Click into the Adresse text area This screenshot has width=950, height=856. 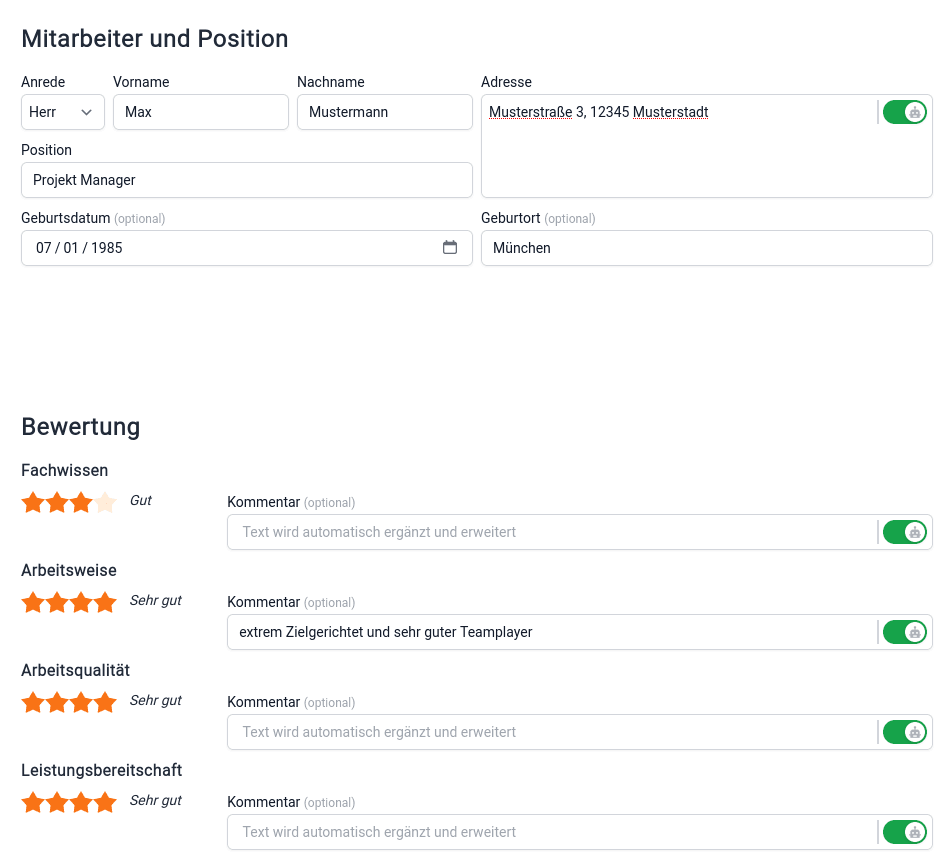(x=678, y=150)
